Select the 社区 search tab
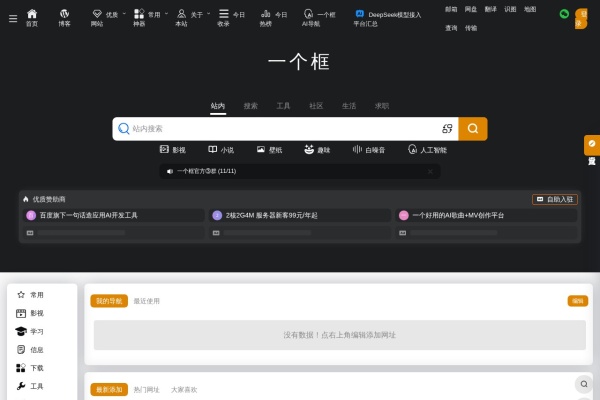Screen dimensions: 600x400 316,106
